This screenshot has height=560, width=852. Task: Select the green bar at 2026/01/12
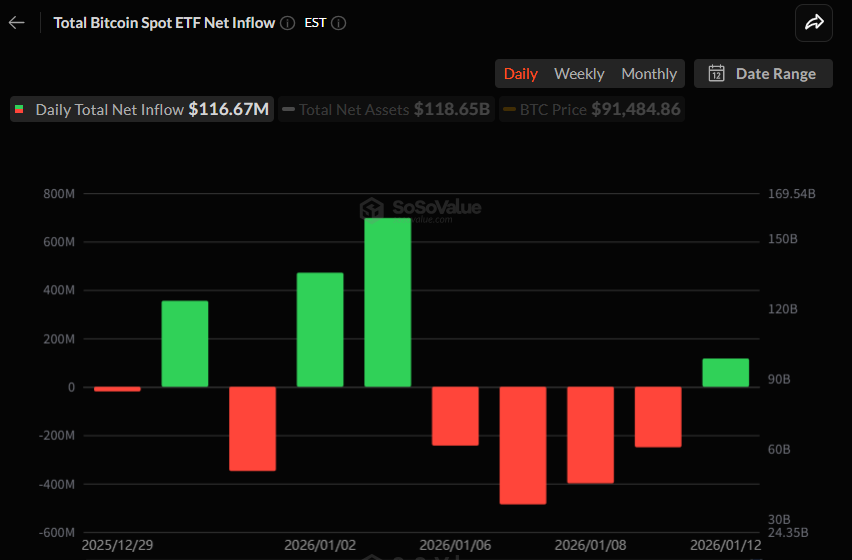pyautogui.click(x=725, y=372)
